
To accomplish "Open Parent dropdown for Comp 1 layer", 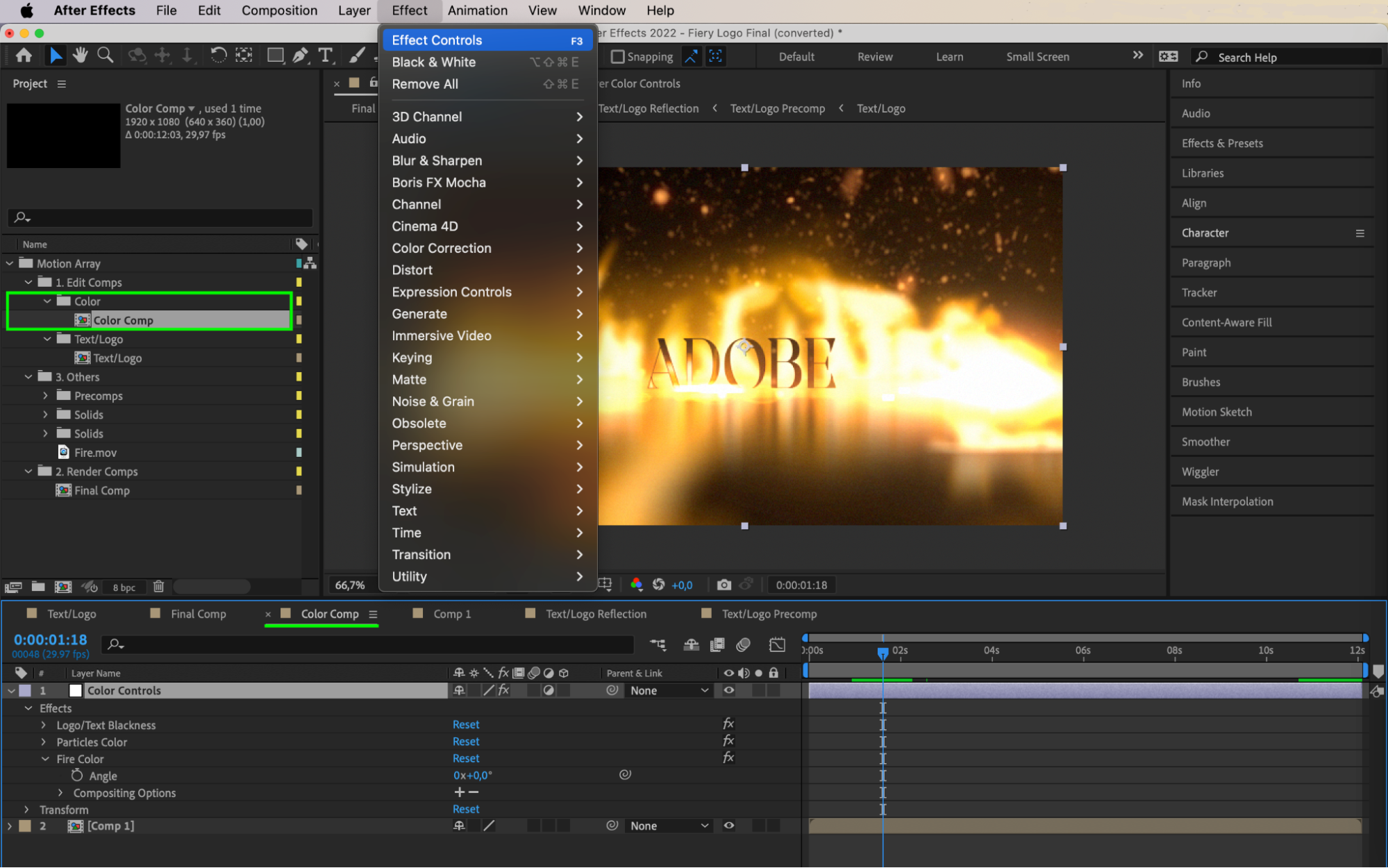I will click(x=669, y=826).
